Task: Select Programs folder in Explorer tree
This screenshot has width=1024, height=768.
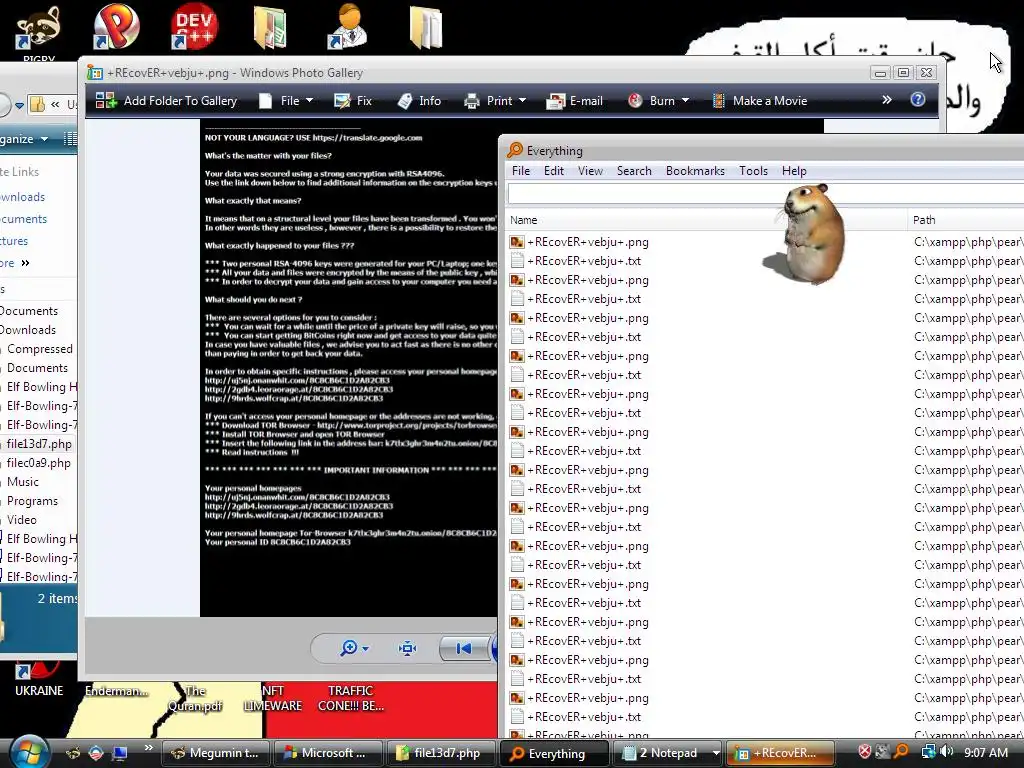Action: [x=32, y=501]
